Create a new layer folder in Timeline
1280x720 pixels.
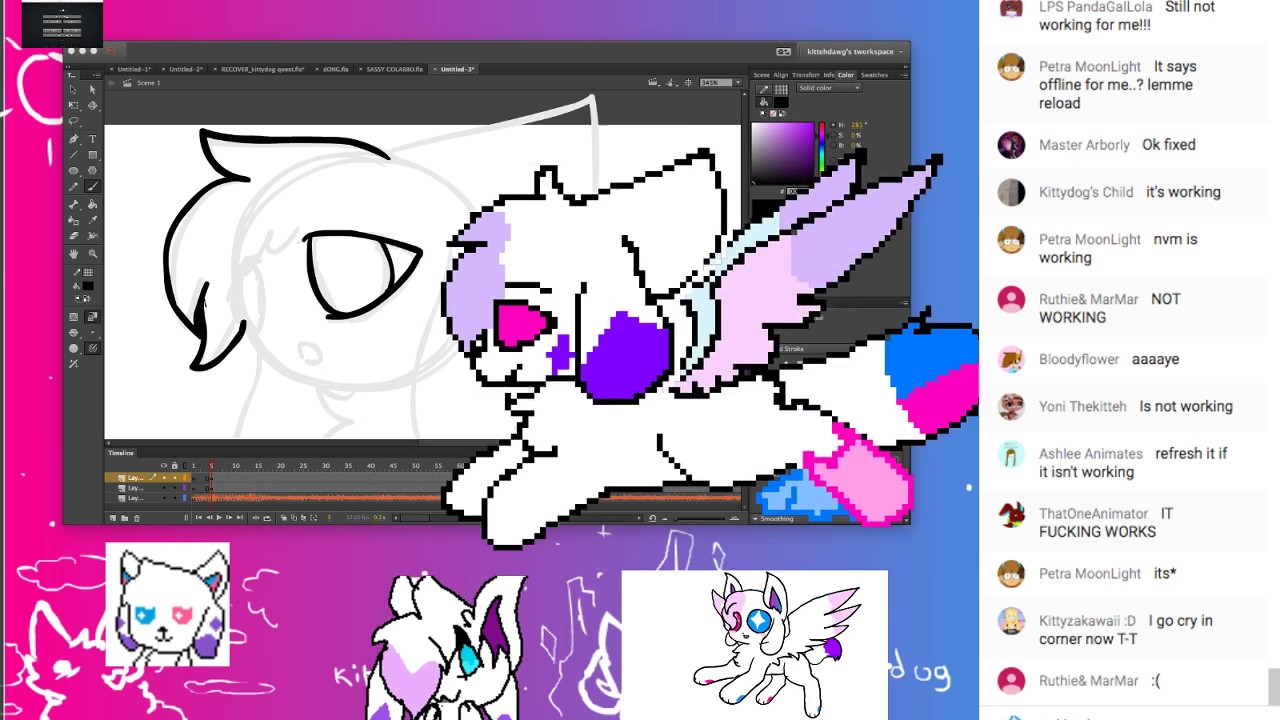tap(124, 518)
